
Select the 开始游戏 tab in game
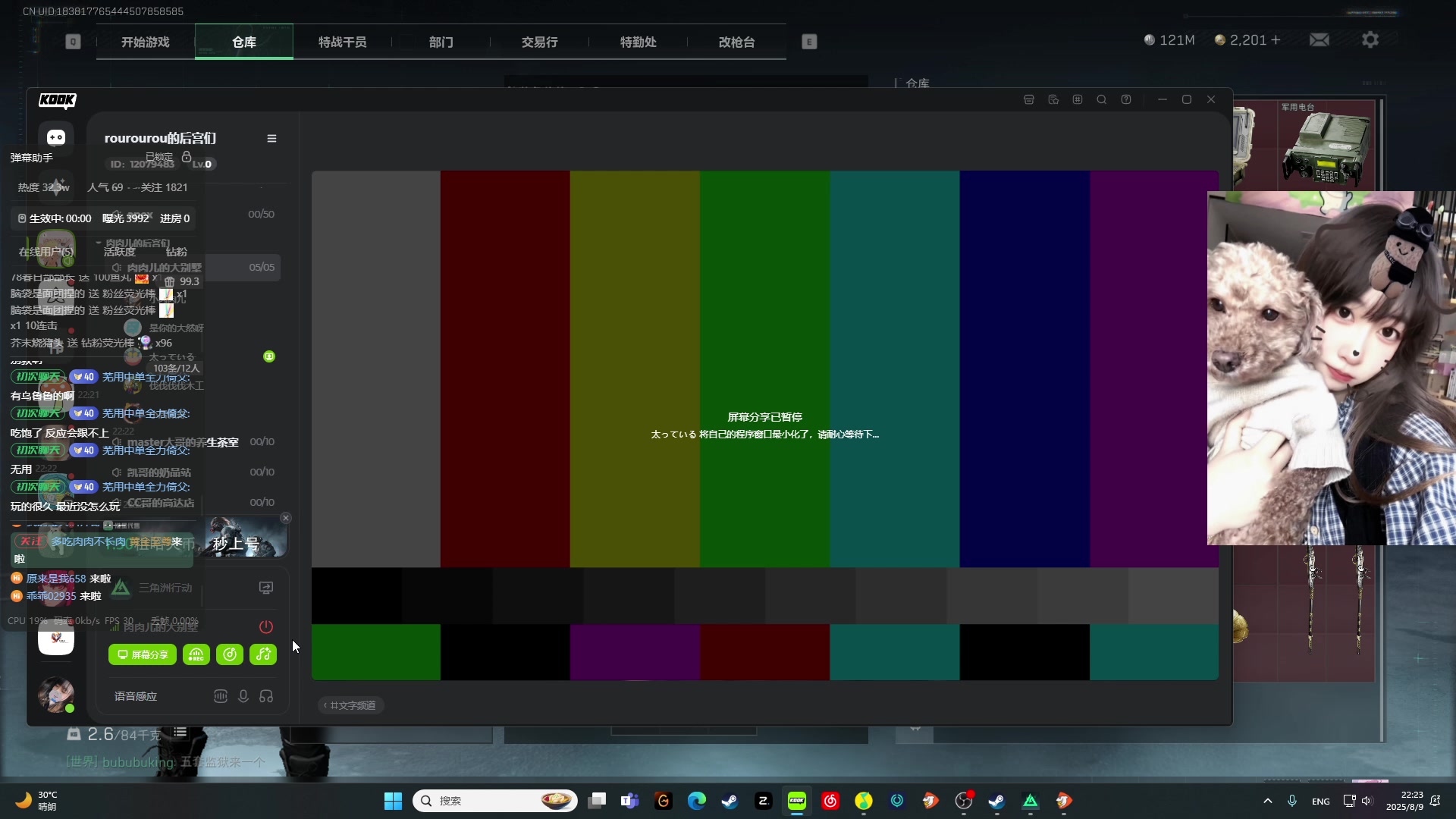(x=146, y=42)
